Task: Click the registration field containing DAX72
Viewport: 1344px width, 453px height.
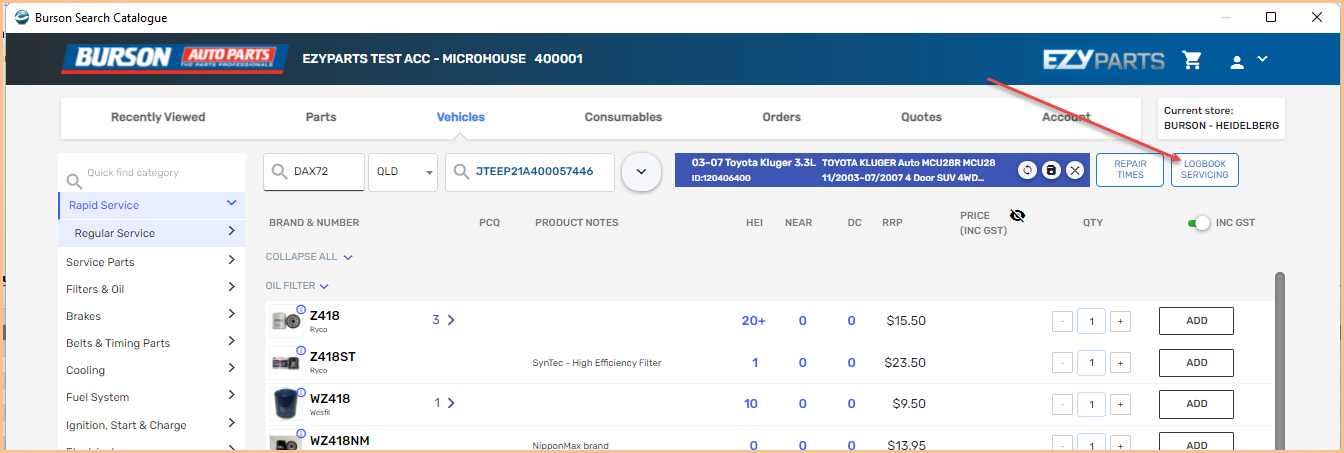Action: pyautogui.click(x=314, y=172)
